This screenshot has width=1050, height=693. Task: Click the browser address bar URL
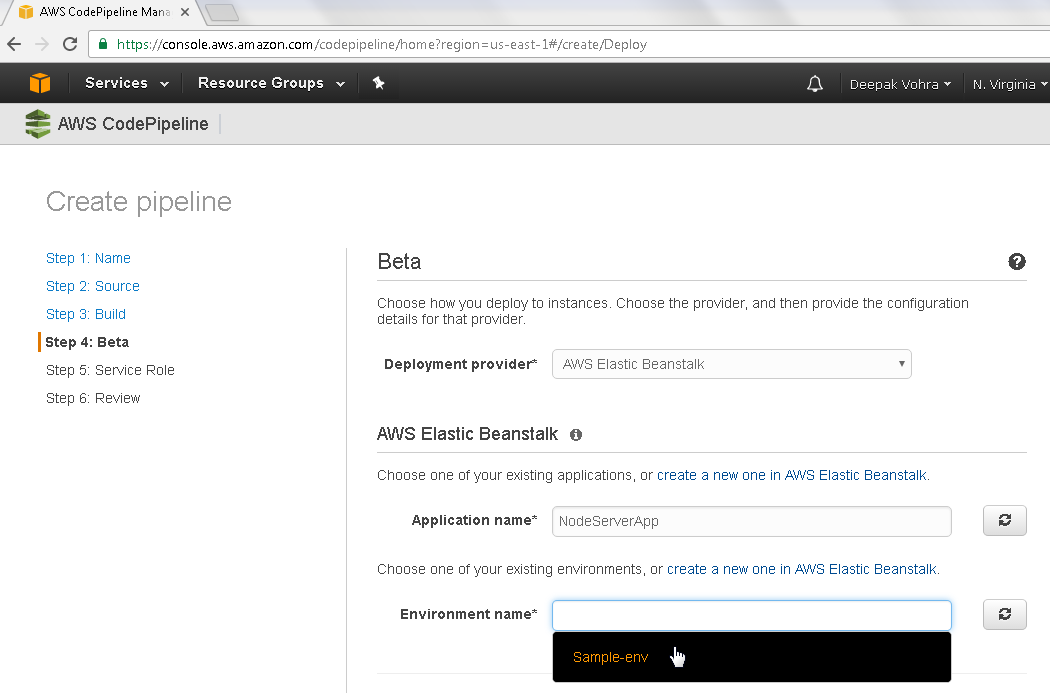382,44
